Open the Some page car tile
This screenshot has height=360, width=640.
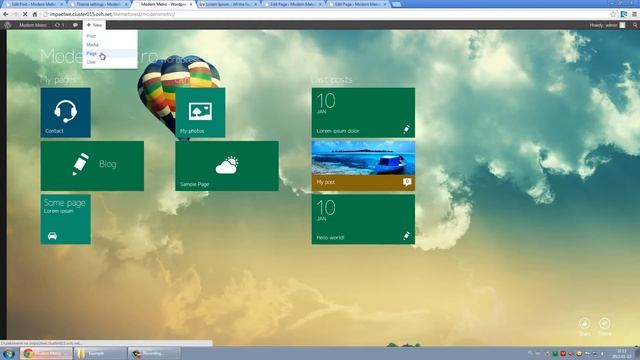[x=66, y=219]
